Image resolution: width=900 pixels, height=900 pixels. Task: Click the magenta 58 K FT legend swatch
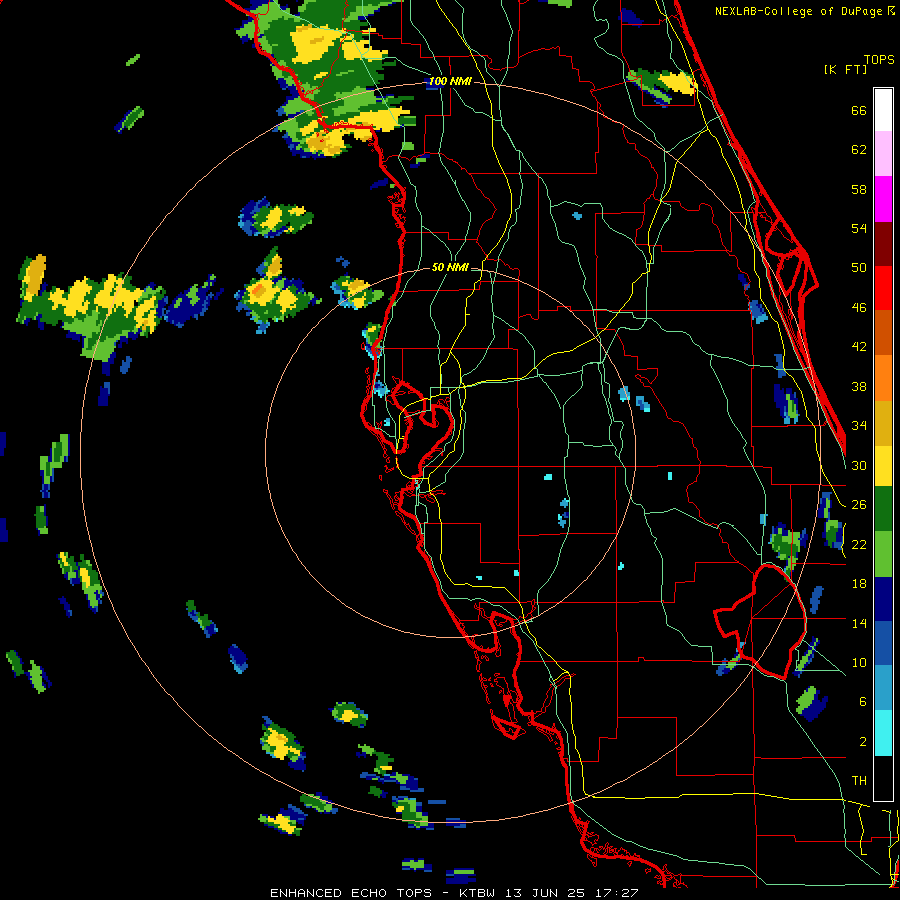tap(883, 199)
